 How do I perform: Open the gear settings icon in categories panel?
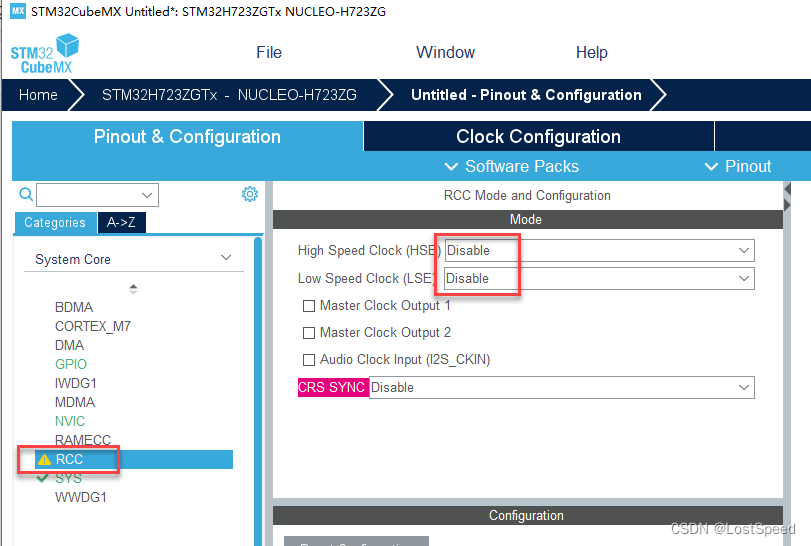point(250,194)
